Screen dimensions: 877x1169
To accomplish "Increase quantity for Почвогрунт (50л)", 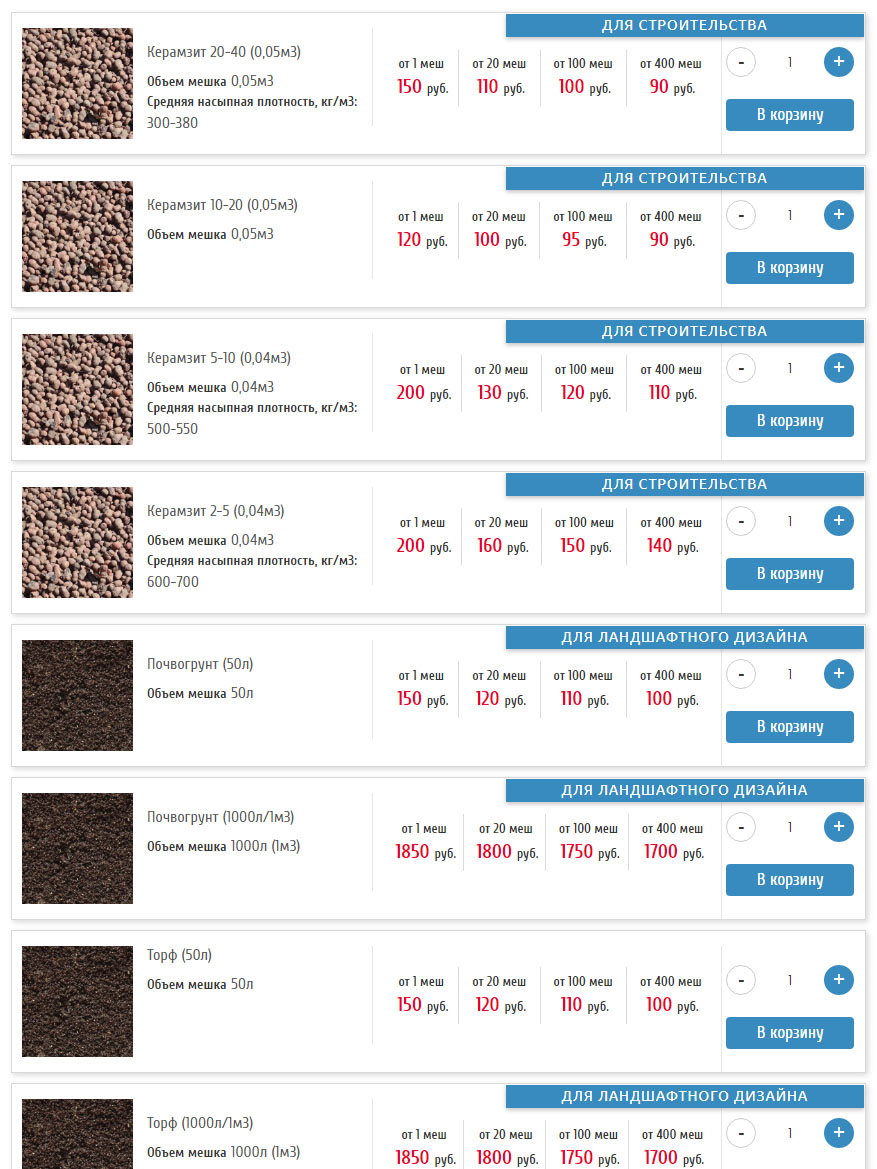I will (x=838, y=674).
